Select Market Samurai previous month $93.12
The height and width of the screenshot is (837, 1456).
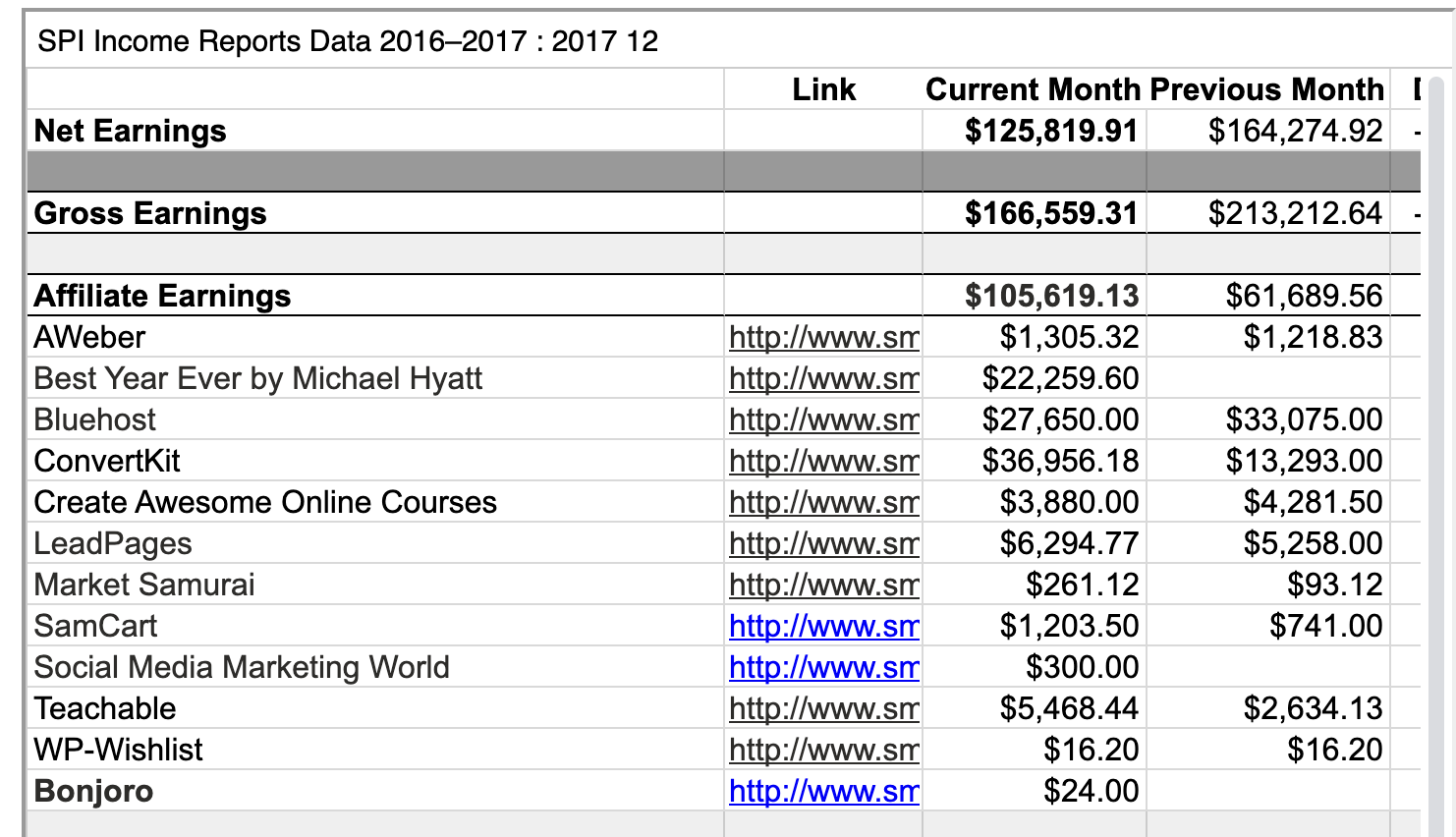click(1334, 585)
